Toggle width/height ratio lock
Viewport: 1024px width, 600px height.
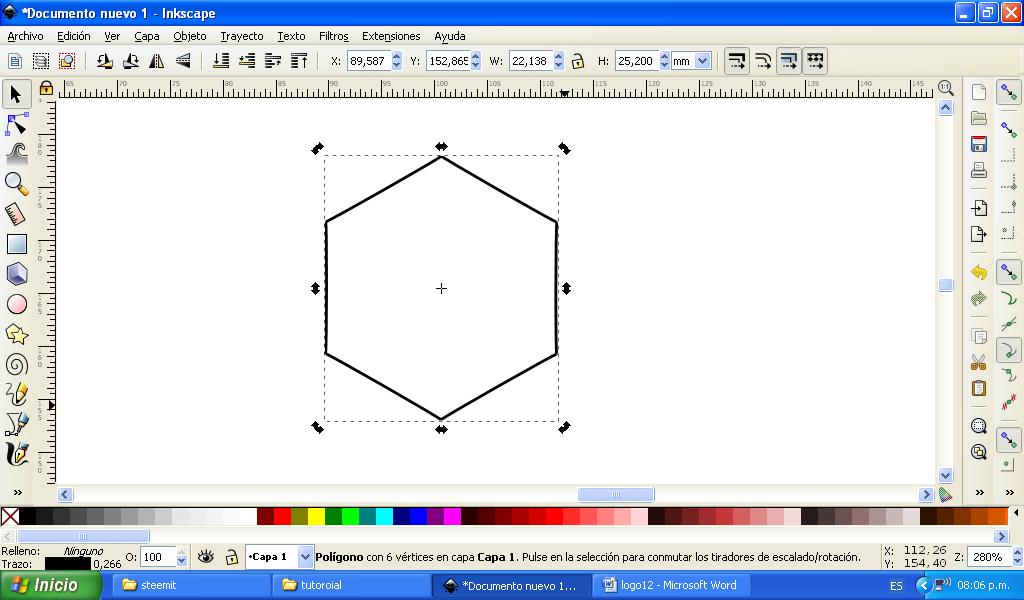[577, 61]
